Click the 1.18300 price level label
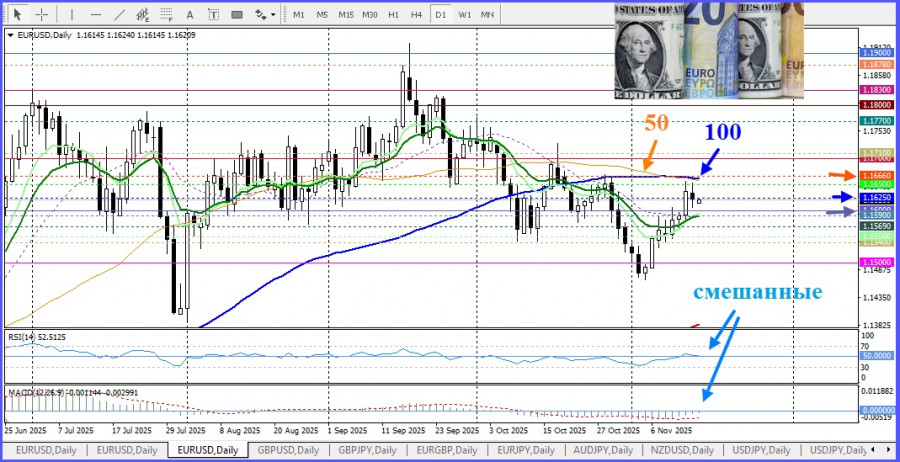This screenshot has height=462, width=900. pos(878,90)
